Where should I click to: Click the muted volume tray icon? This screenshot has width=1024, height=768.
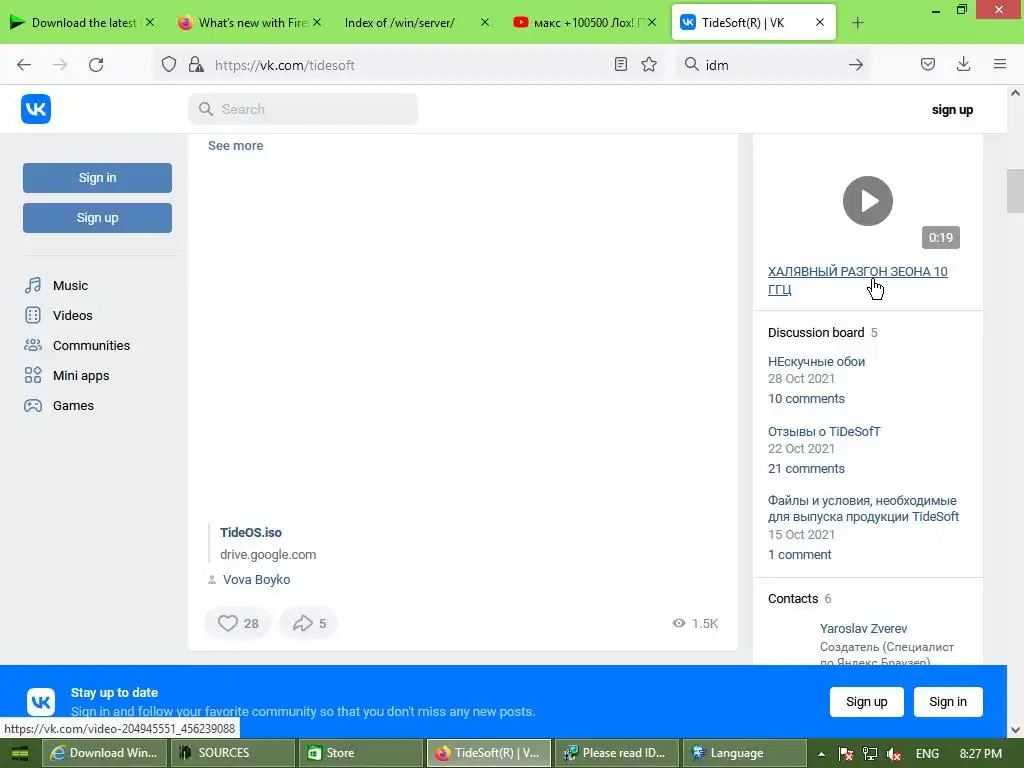click(894, 754)
